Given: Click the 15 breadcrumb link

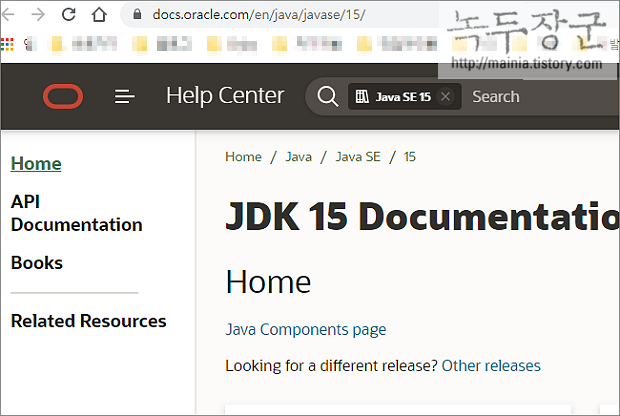Looking at the screenshot, I should coord(410,157).
